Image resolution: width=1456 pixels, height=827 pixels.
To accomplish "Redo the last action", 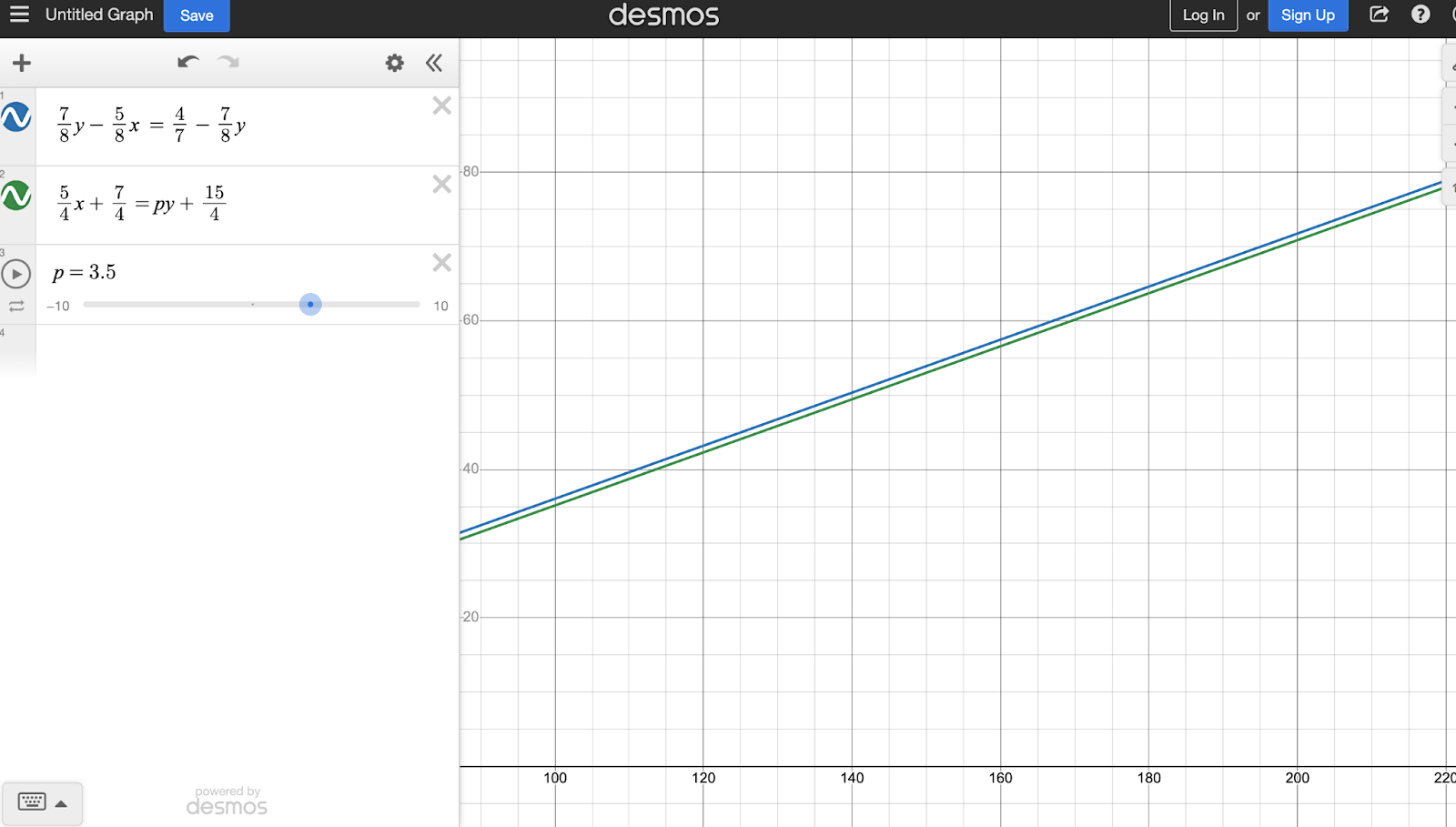I will click(228, 62).
